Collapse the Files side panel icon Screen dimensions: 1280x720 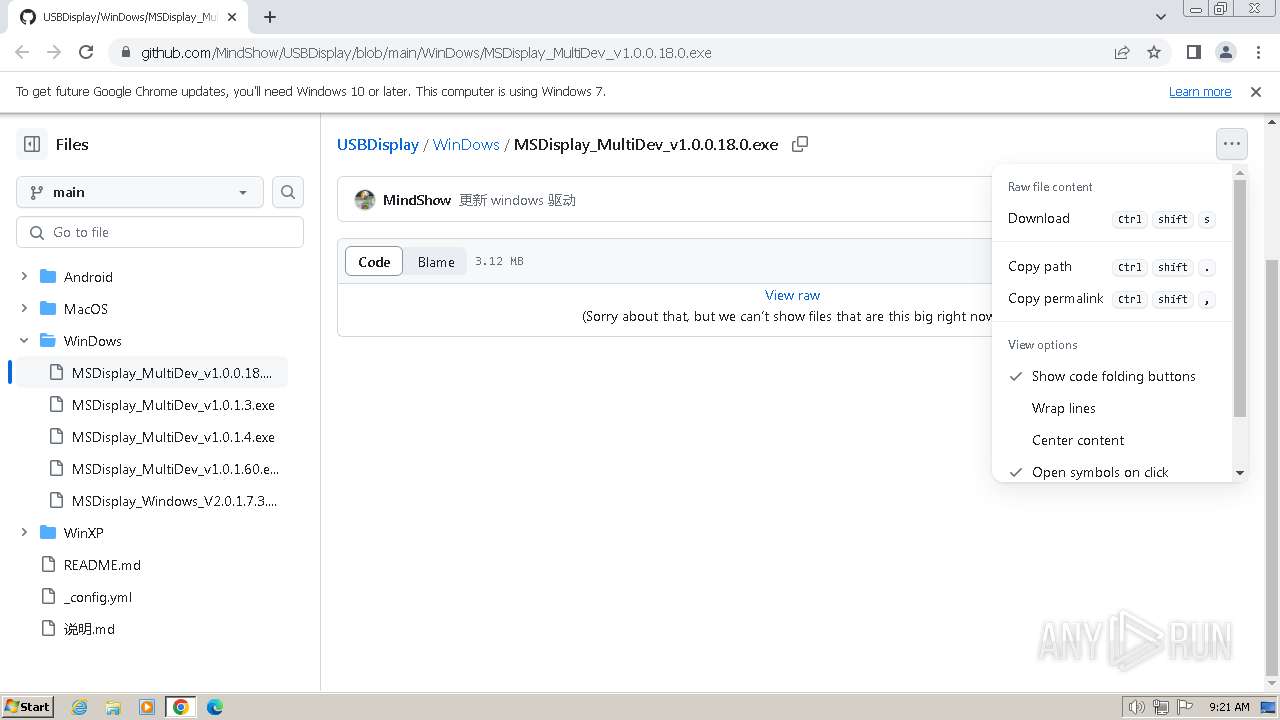coord(32,144)
